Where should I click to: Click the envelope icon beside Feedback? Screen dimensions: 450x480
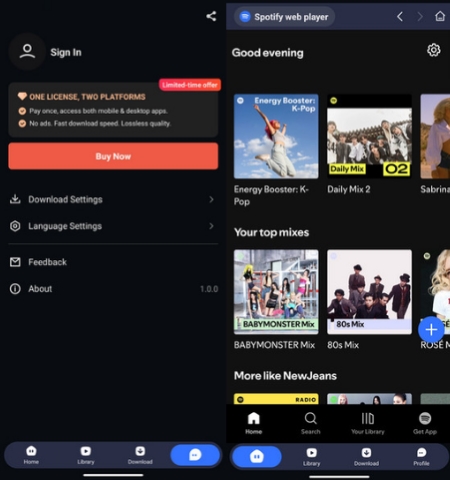click(x=15, y=262)
